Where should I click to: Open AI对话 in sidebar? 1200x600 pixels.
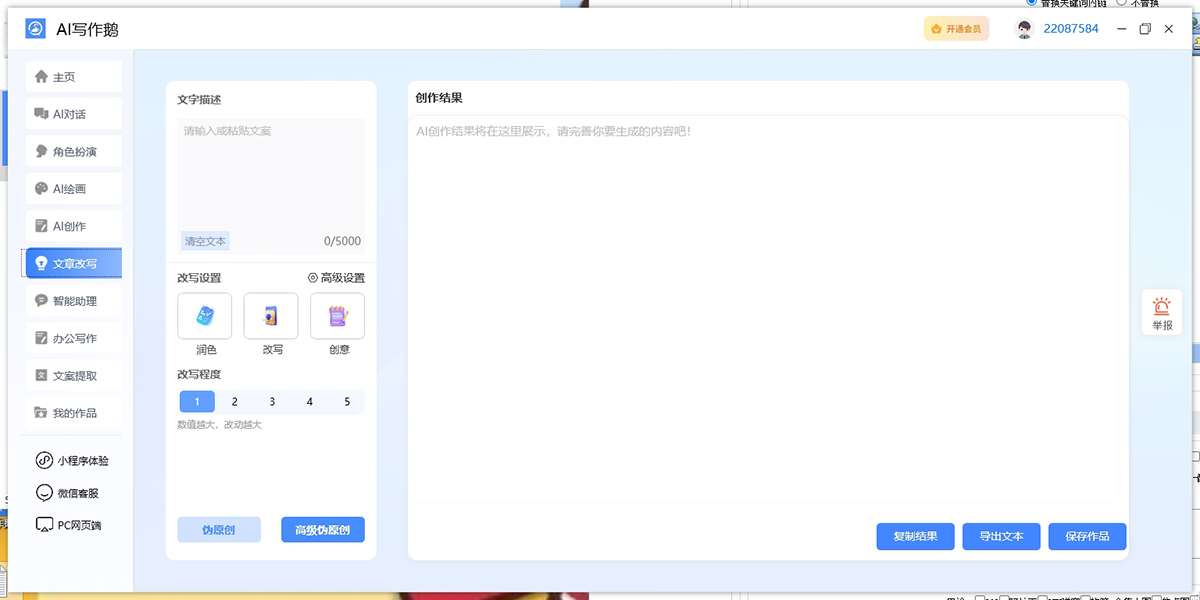74,114
